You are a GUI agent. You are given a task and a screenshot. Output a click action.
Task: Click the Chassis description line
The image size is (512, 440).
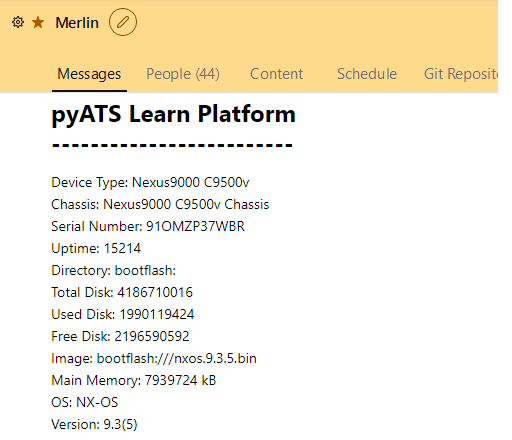pos(160,204)
